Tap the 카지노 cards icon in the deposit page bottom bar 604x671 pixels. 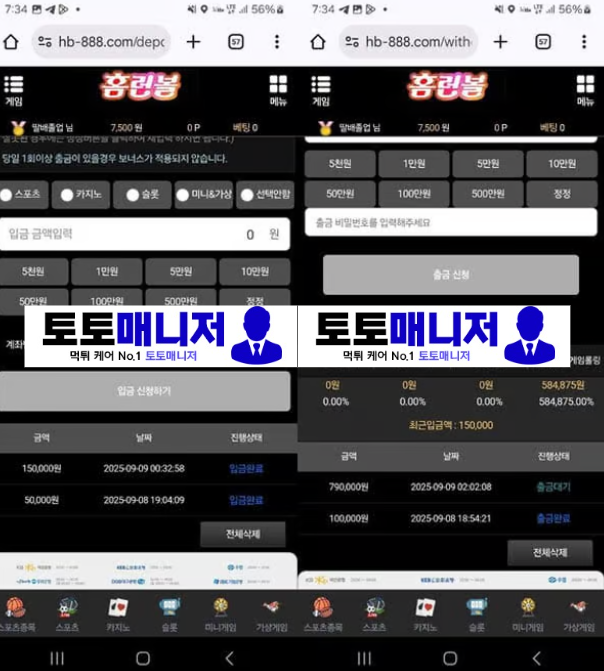tap(118, 611)
